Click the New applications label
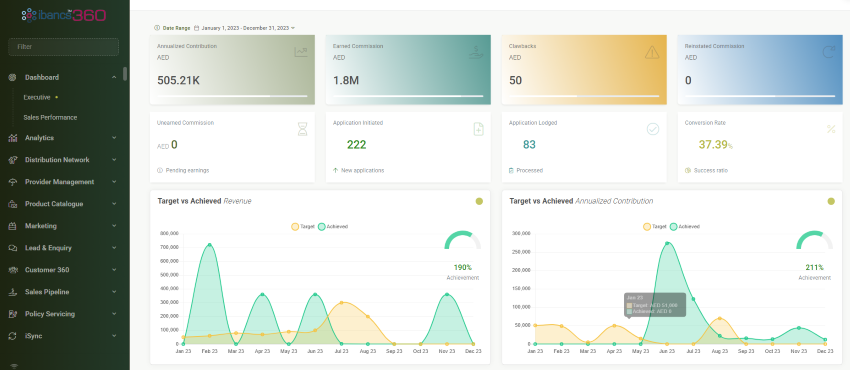 (x=363, y=170)
